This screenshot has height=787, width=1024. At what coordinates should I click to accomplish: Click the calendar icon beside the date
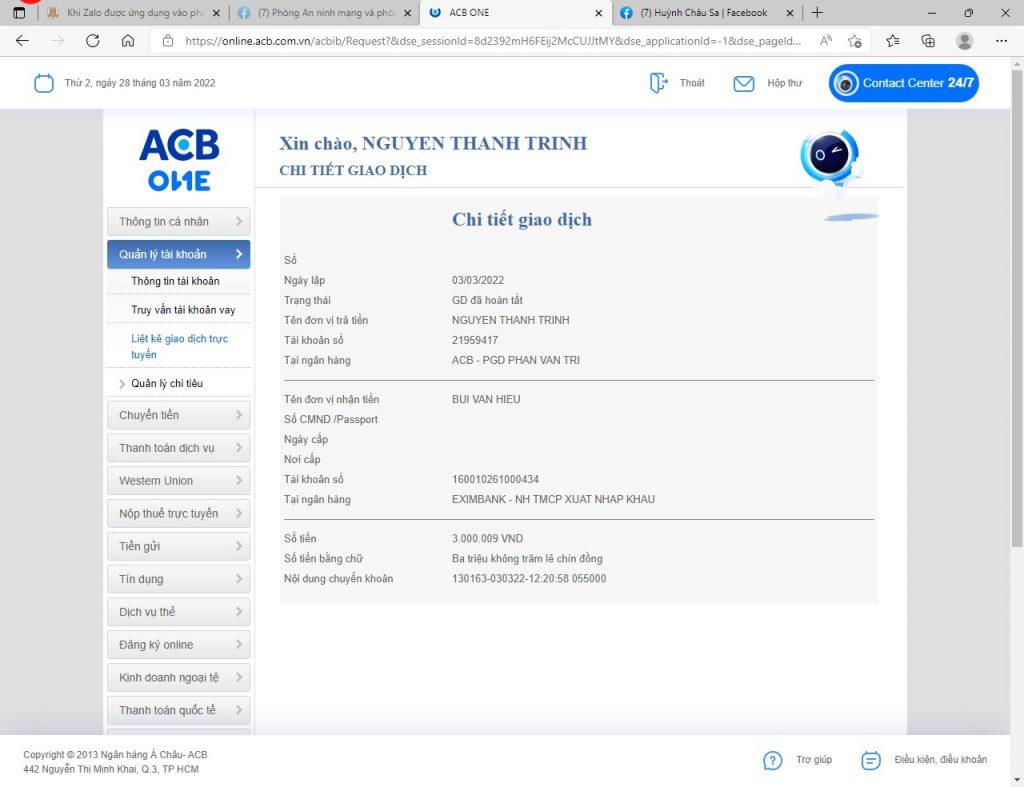[44, 83]
